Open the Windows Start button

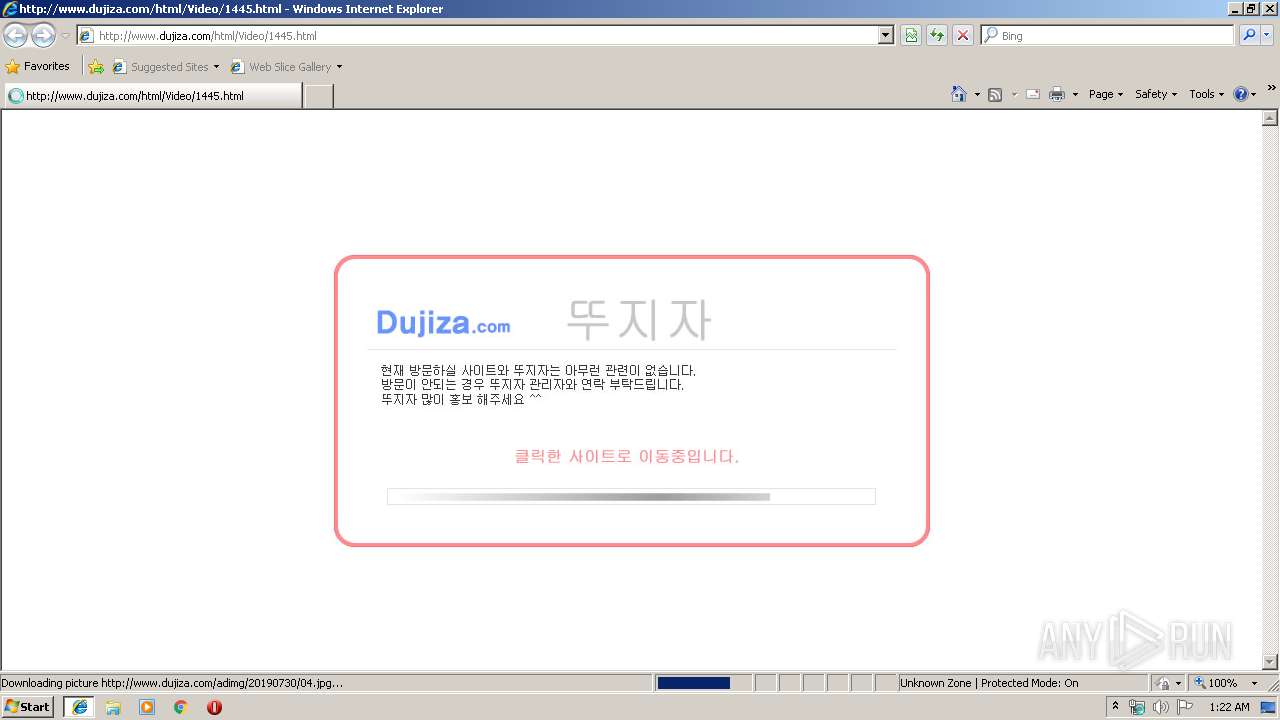point(28,707)
